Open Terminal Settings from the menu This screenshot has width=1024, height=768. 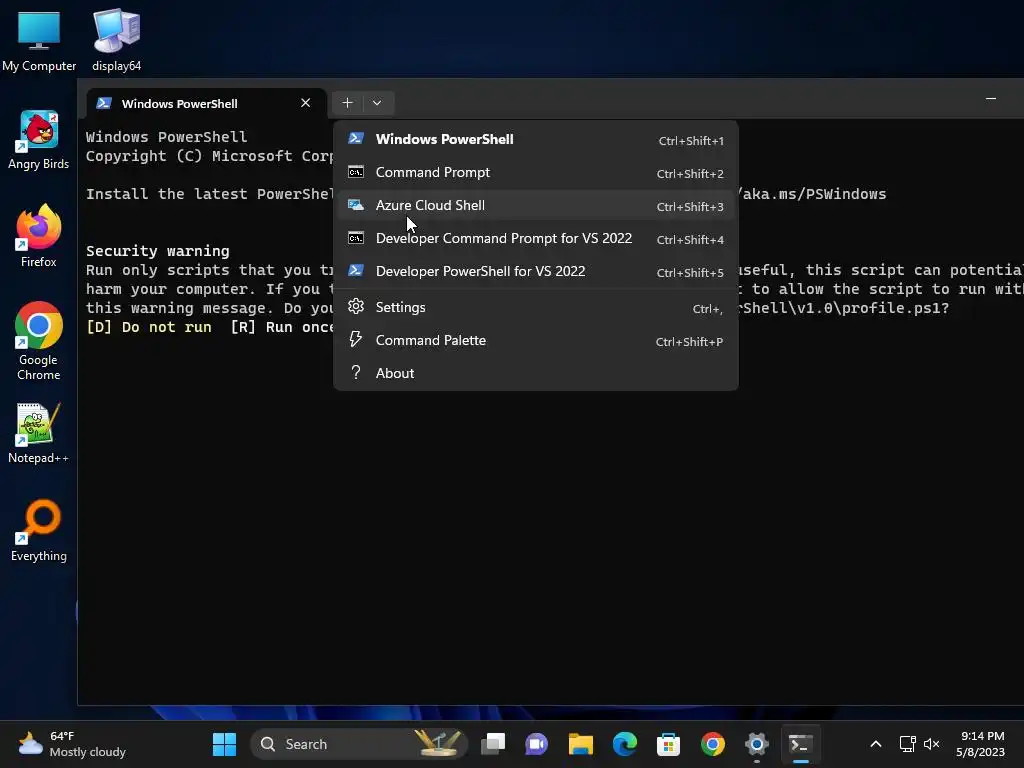coord(536,307)
